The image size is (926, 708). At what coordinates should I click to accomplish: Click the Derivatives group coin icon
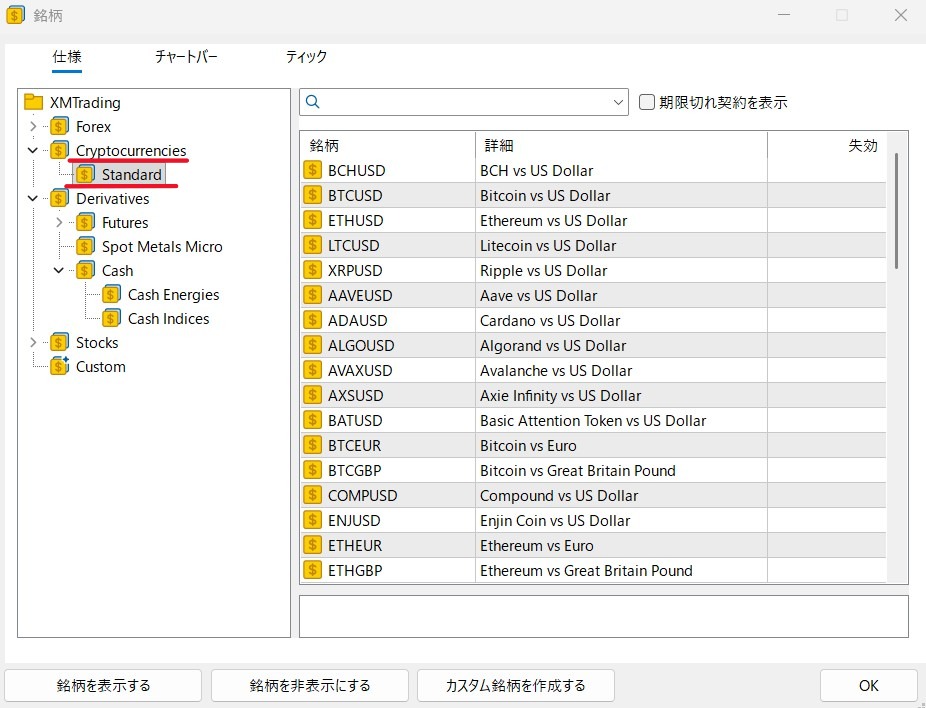59,198
